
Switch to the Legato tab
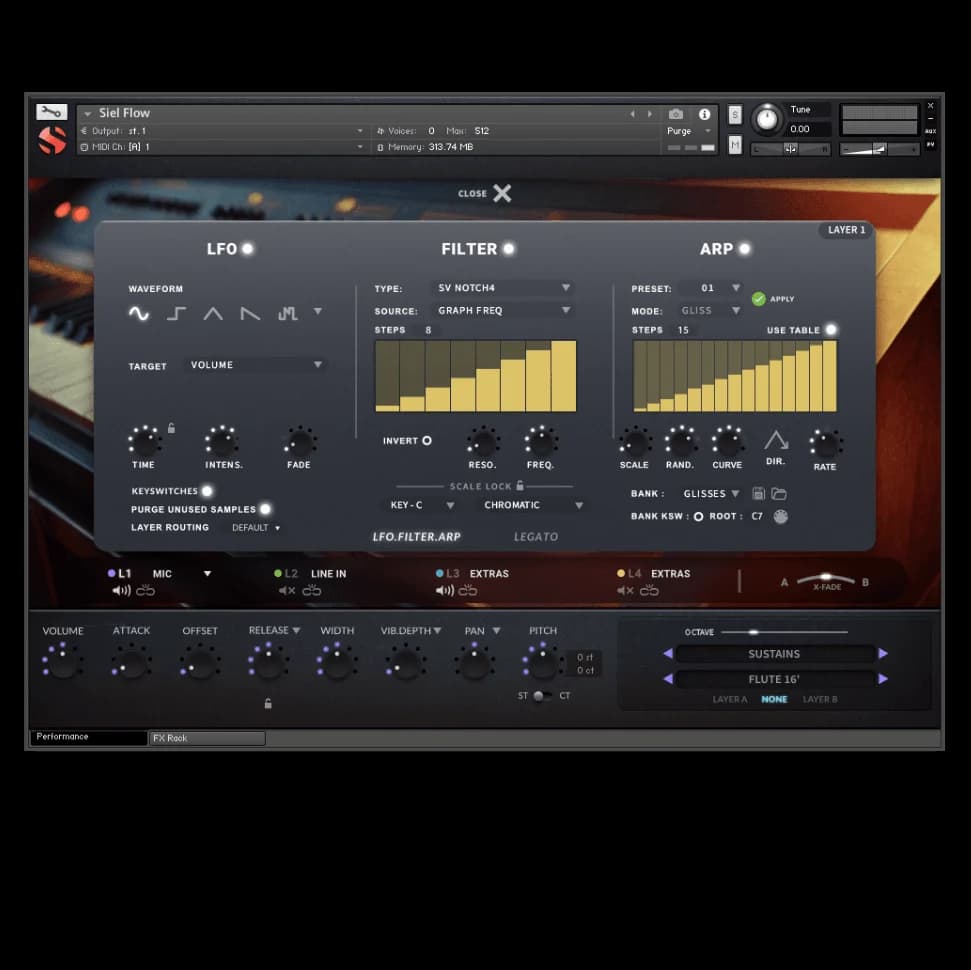click(x=536, y=537)
